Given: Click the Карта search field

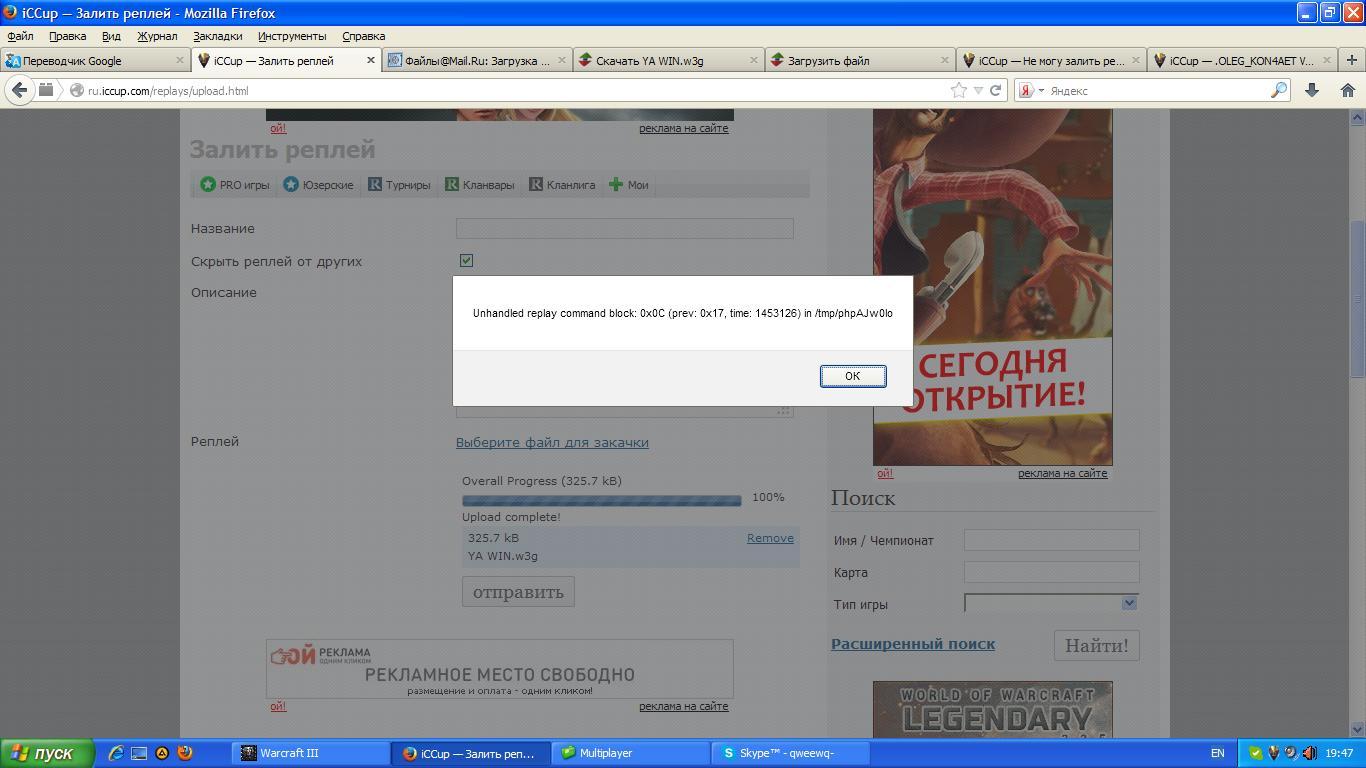Looking at the screenshot, I should point(1051,572).
